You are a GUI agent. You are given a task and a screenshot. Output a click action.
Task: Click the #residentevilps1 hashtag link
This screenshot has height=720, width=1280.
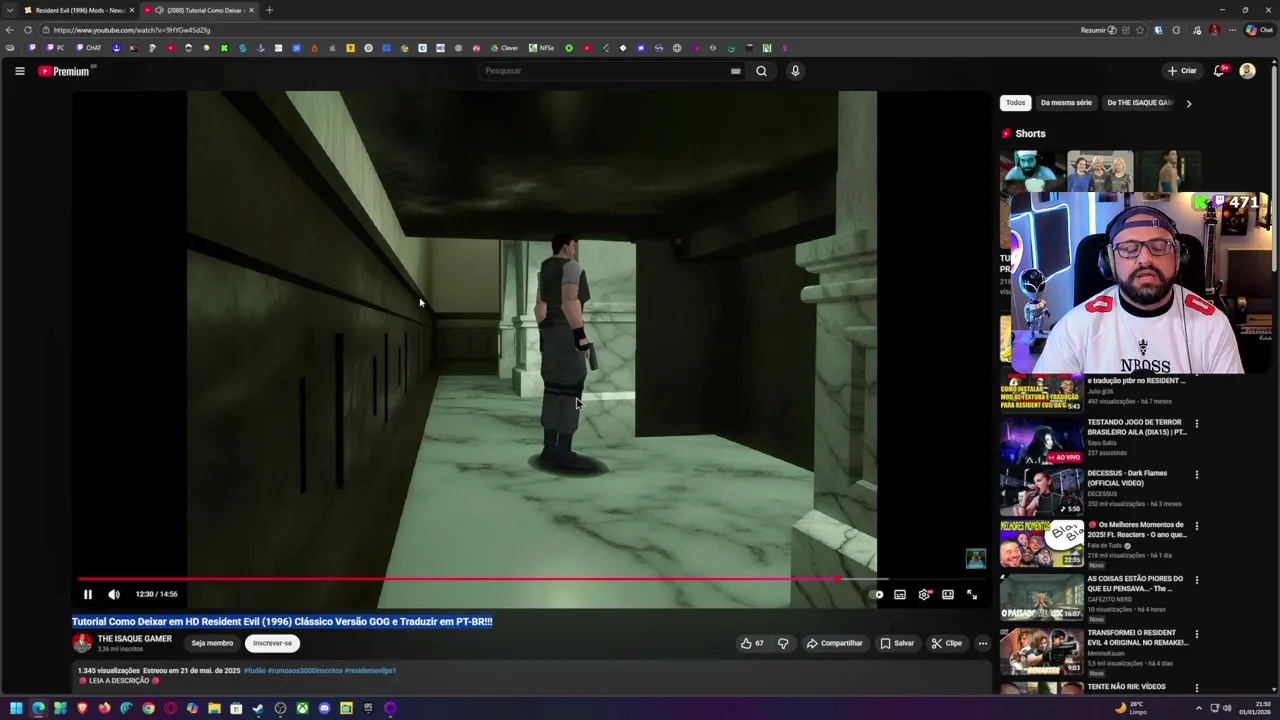pyautogui.click(x=370, y=671)
